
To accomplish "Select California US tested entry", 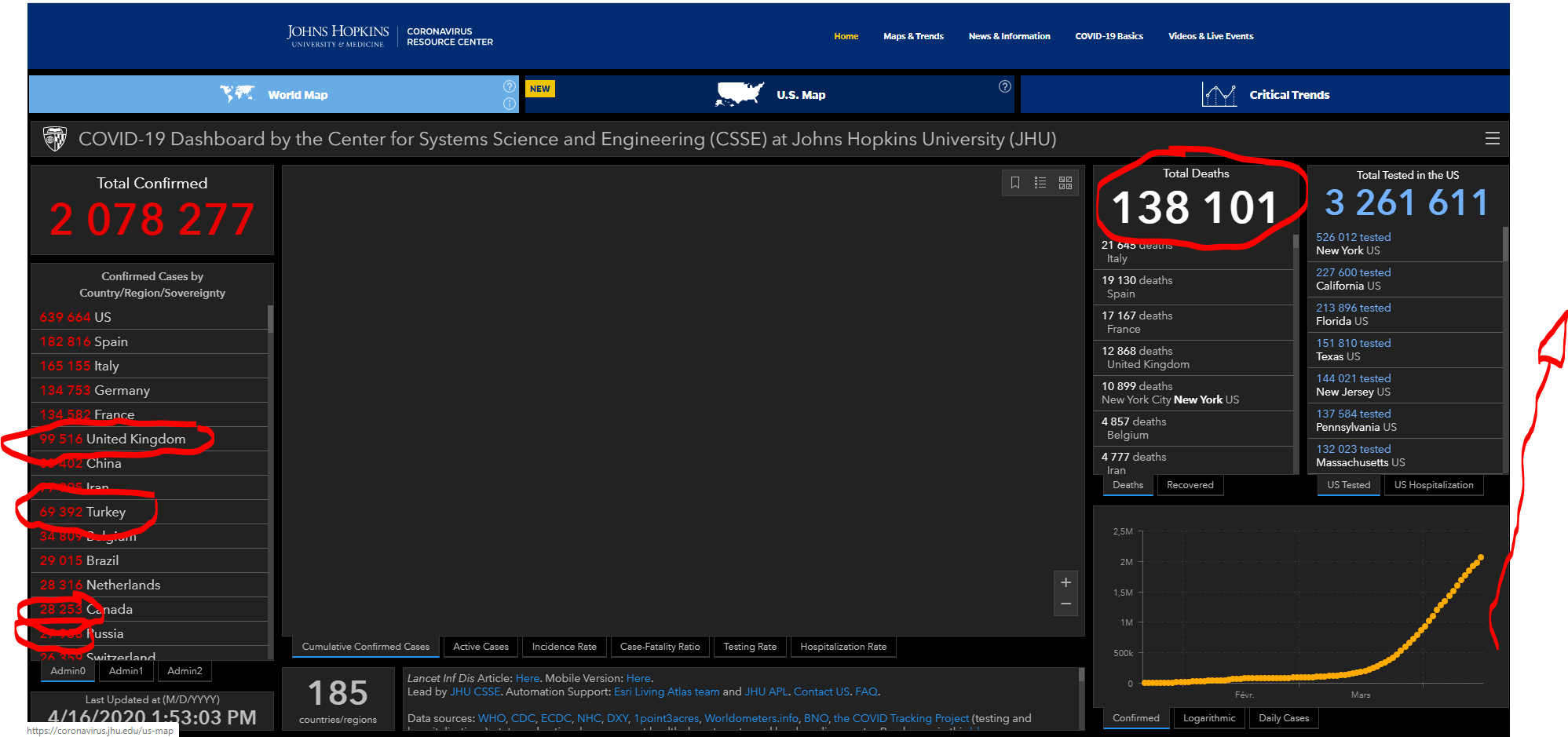I will [1405, 279].
